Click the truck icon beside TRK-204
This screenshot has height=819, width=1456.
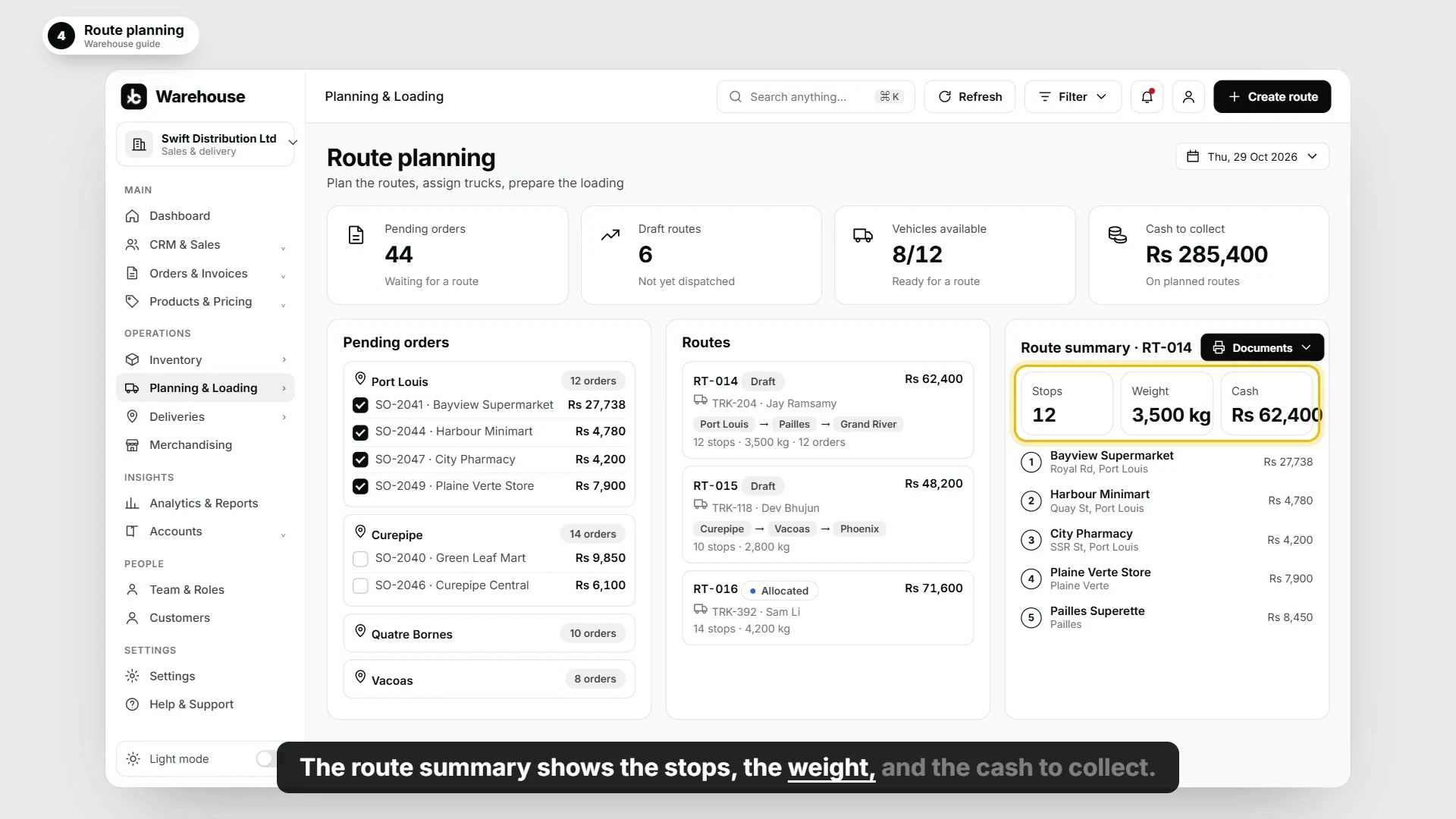700,400
